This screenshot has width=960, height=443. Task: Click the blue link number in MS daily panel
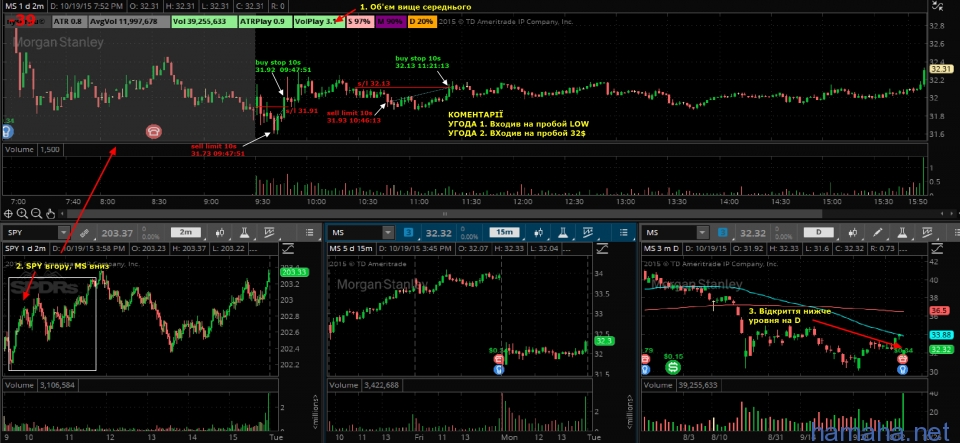pyautogui.click(x=723, y=233)
